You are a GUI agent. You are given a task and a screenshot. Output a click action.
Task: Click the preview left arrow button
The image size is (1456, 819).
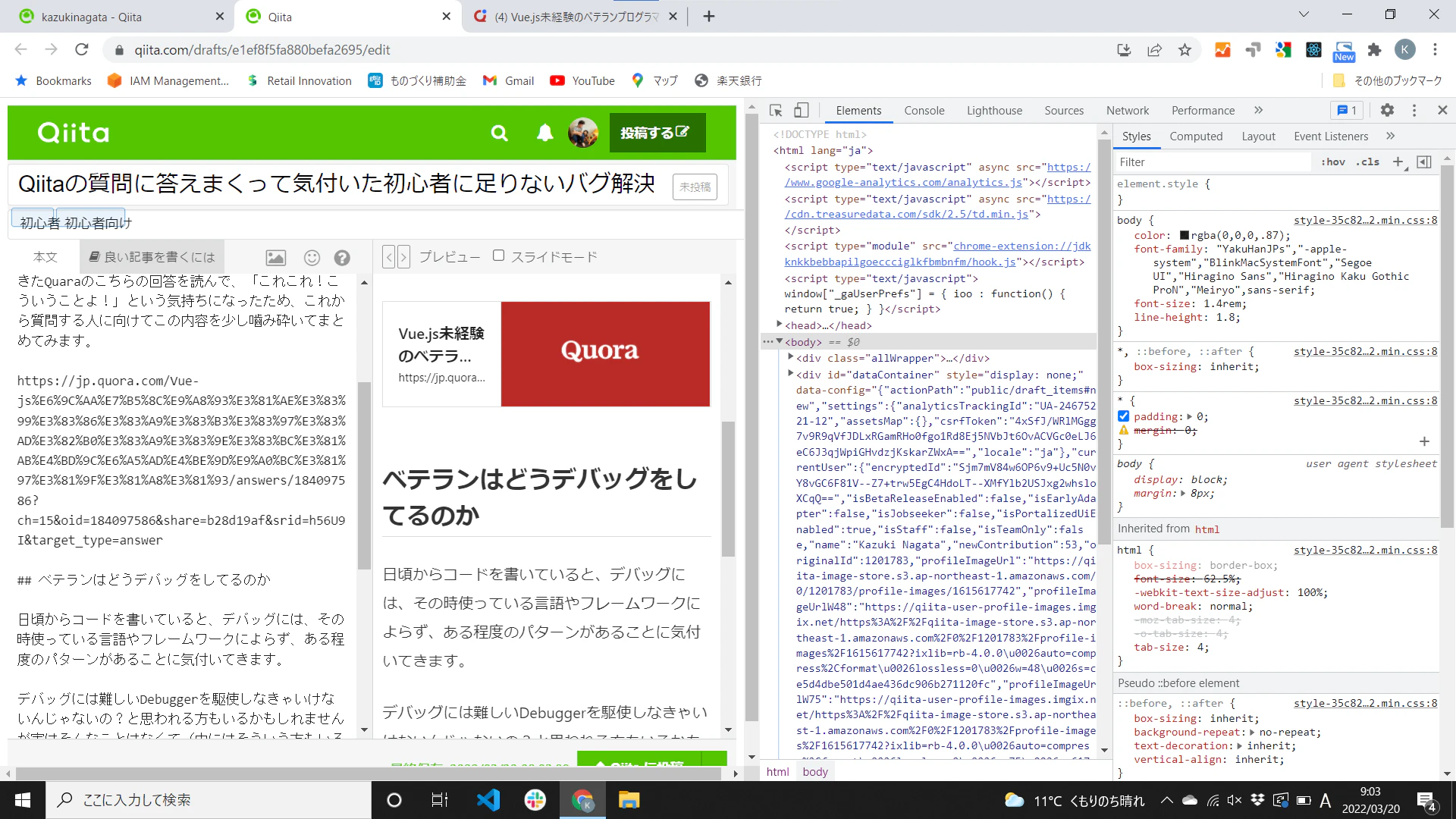pos(388,257)
